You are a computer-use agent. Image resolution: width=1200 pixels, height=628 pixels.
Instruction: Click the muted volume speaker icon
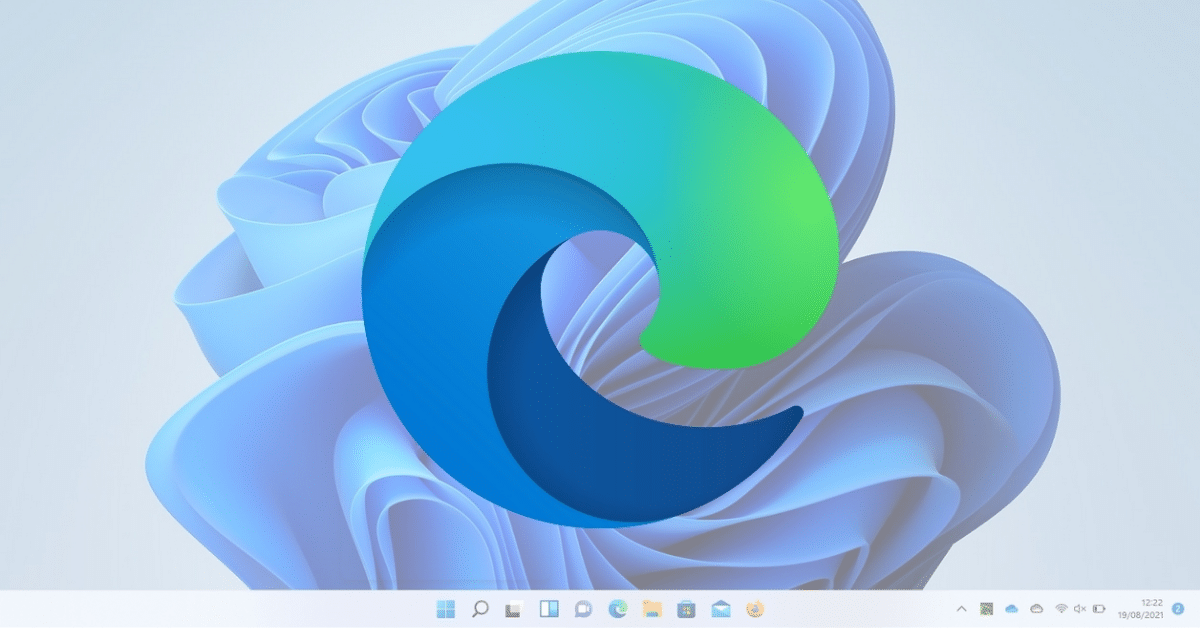tap(1080, 608)
